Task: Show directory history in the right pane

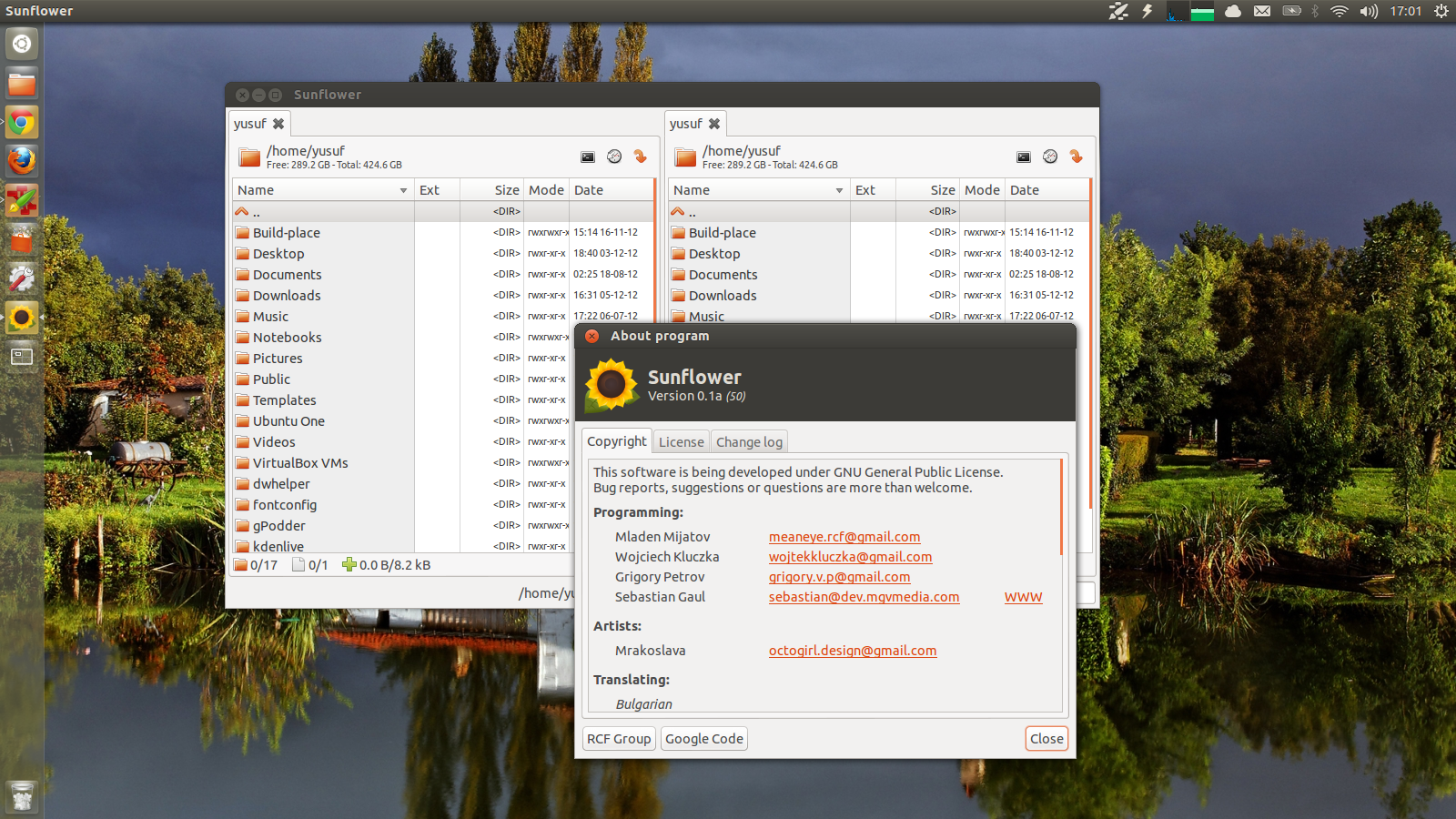Action: coord(1050,157)
